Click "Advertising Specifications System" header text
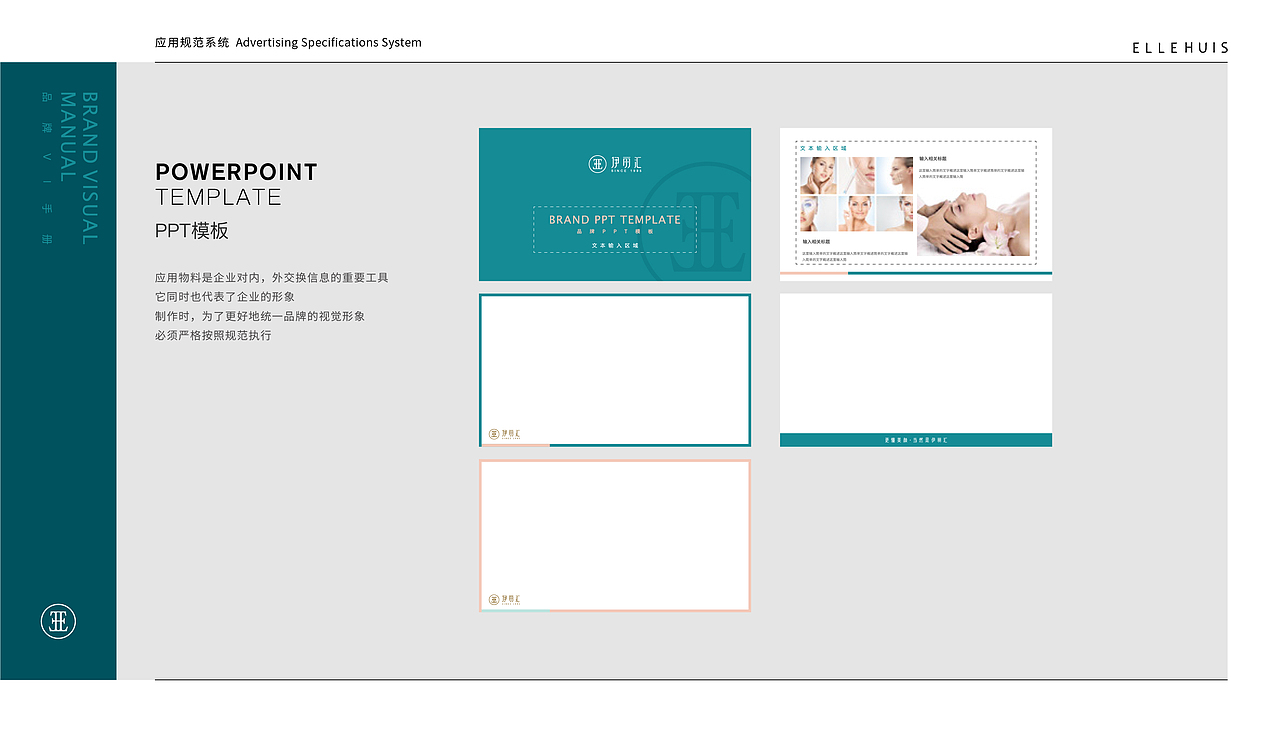 pos(329,43)
